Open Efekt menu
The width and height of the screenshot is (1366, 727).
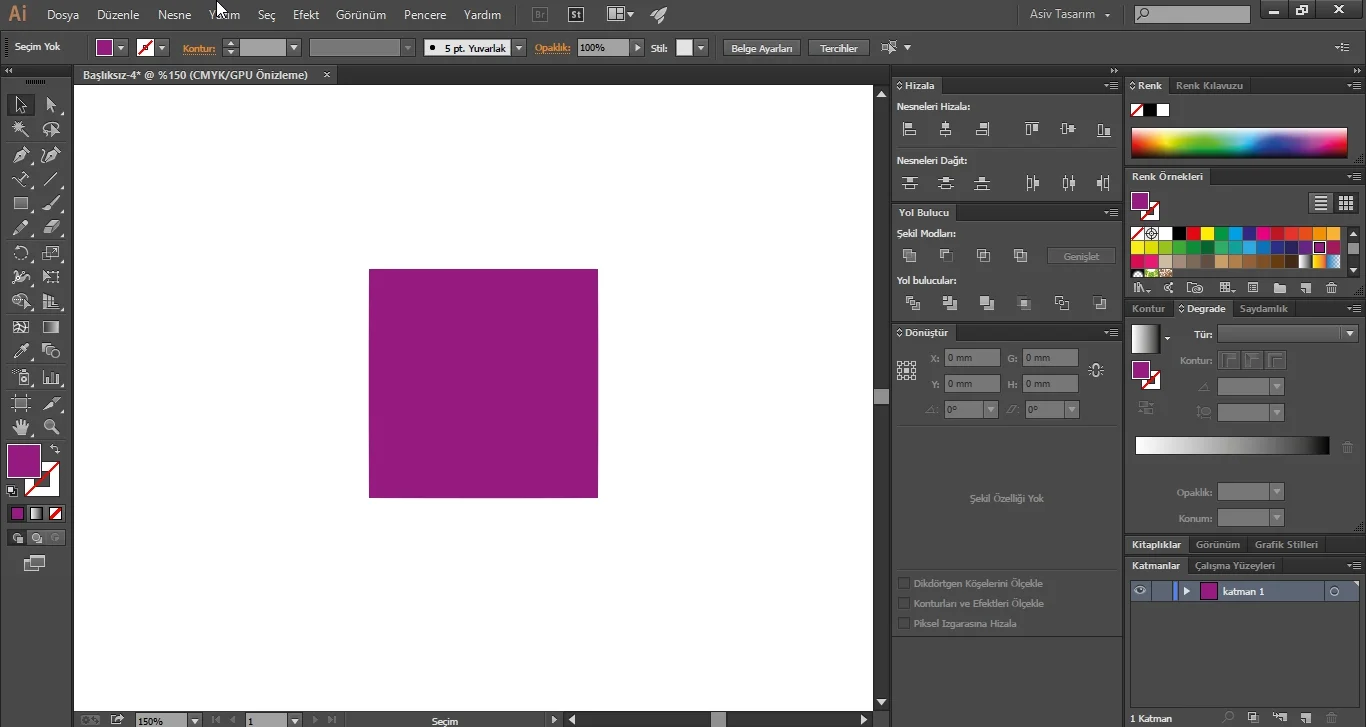click(x=306, y=15)
